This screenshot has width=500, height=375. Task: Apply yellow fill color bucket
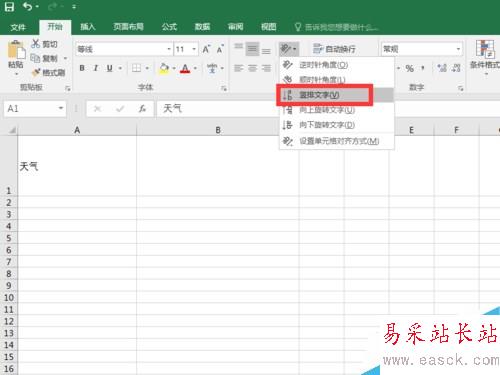[x=164, y=68]
